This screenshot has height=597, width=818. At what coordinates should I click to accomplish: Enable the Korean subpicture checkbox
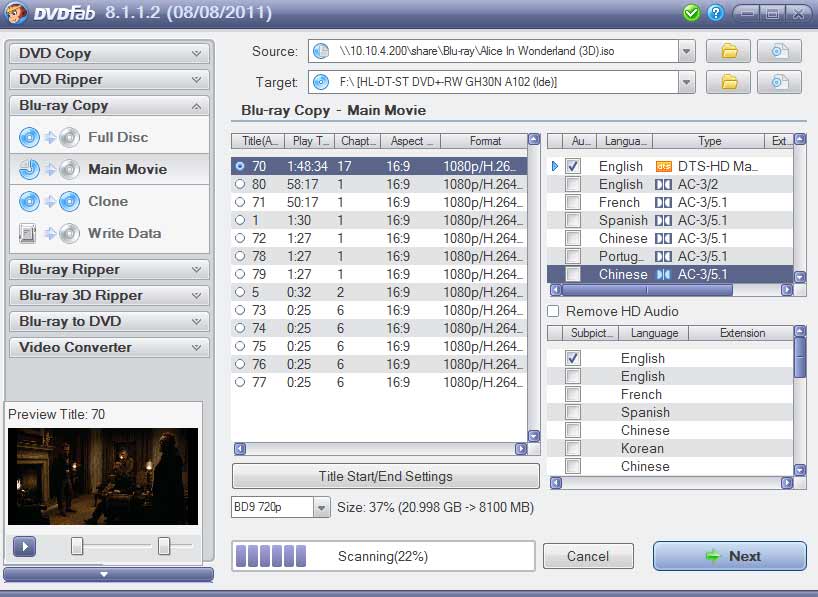point(573,448)
